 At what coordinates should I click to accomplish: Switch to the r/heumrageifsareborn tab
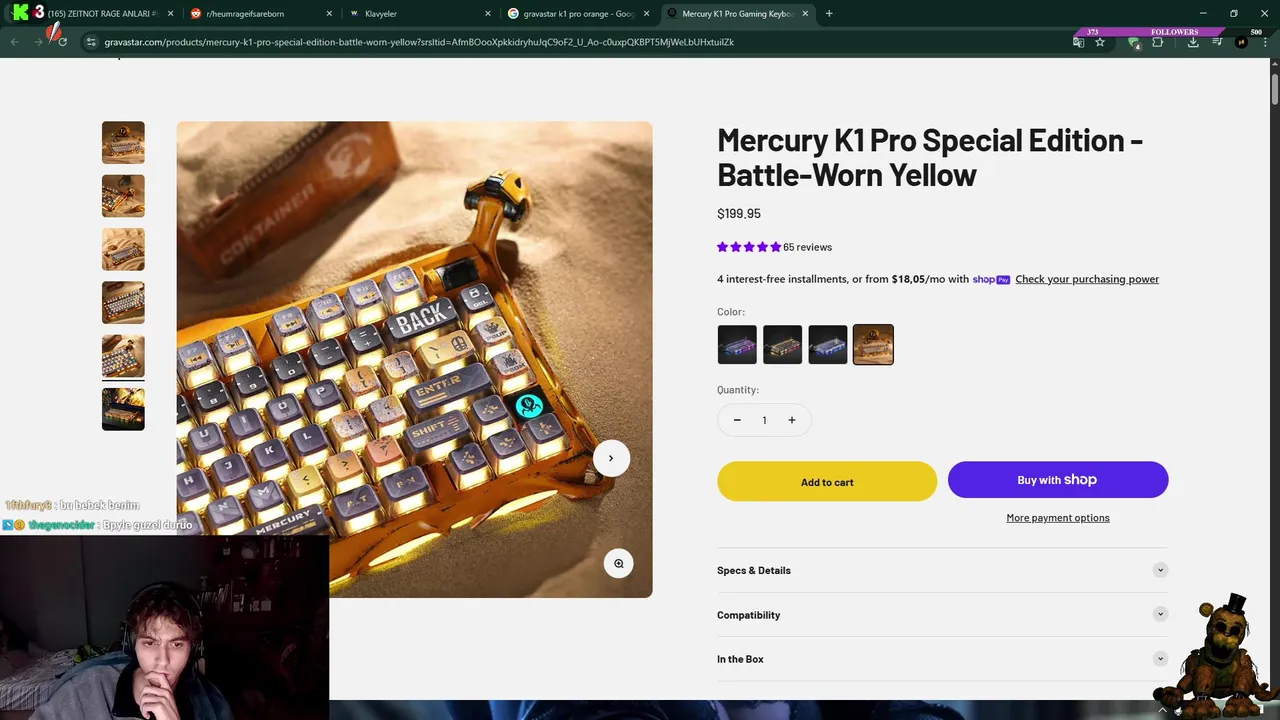(260, 14)
